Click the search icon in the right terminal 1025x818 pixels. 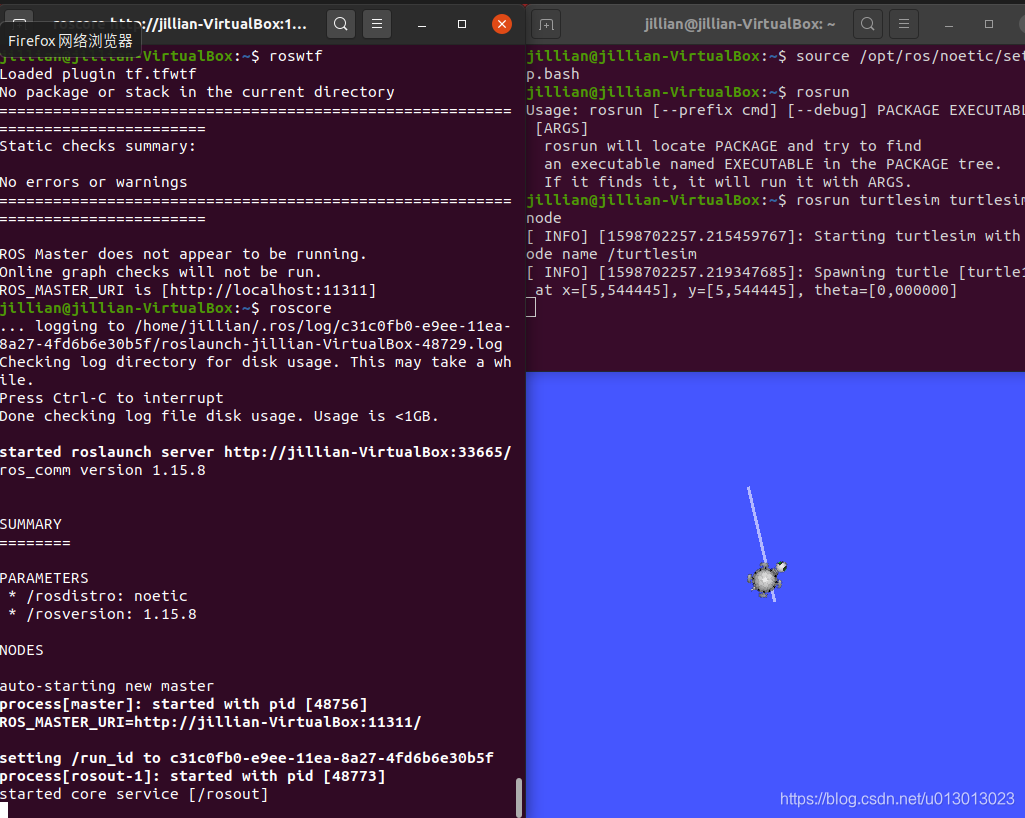(867, 24)
